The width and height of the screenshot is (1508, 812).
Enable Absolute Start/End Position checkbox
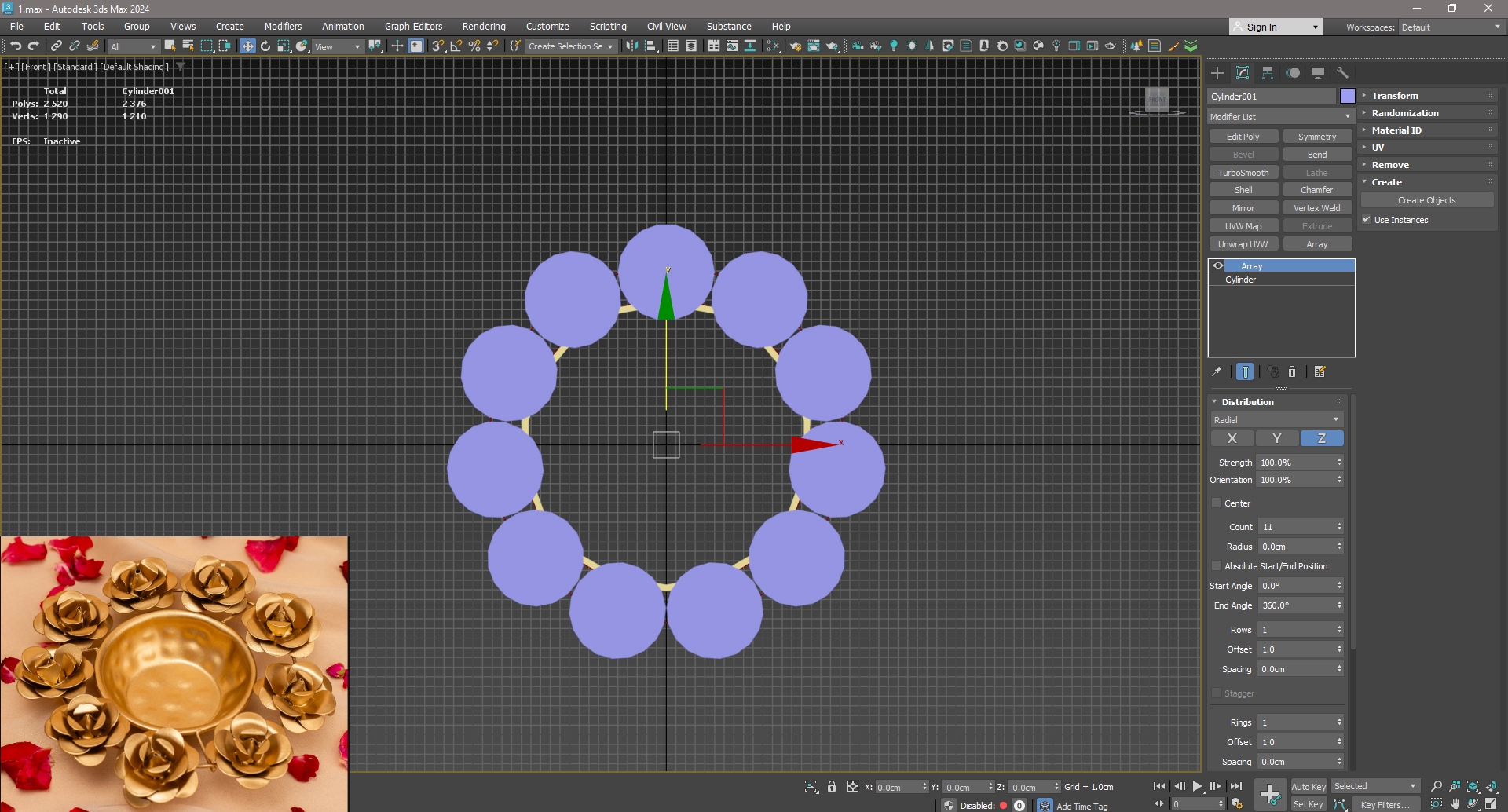pos(1217,566)
